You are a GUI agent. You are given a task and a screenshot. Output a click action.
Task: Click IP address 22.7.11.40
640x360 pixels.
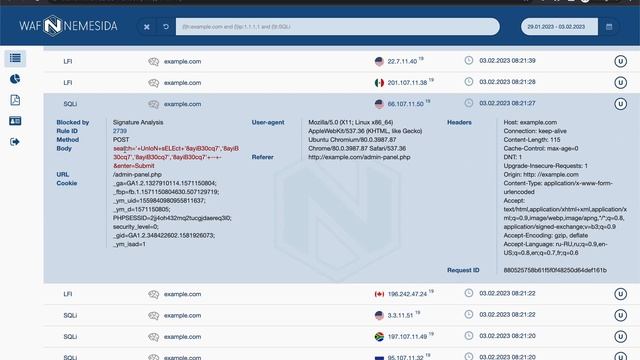click(x=402, y=62)
